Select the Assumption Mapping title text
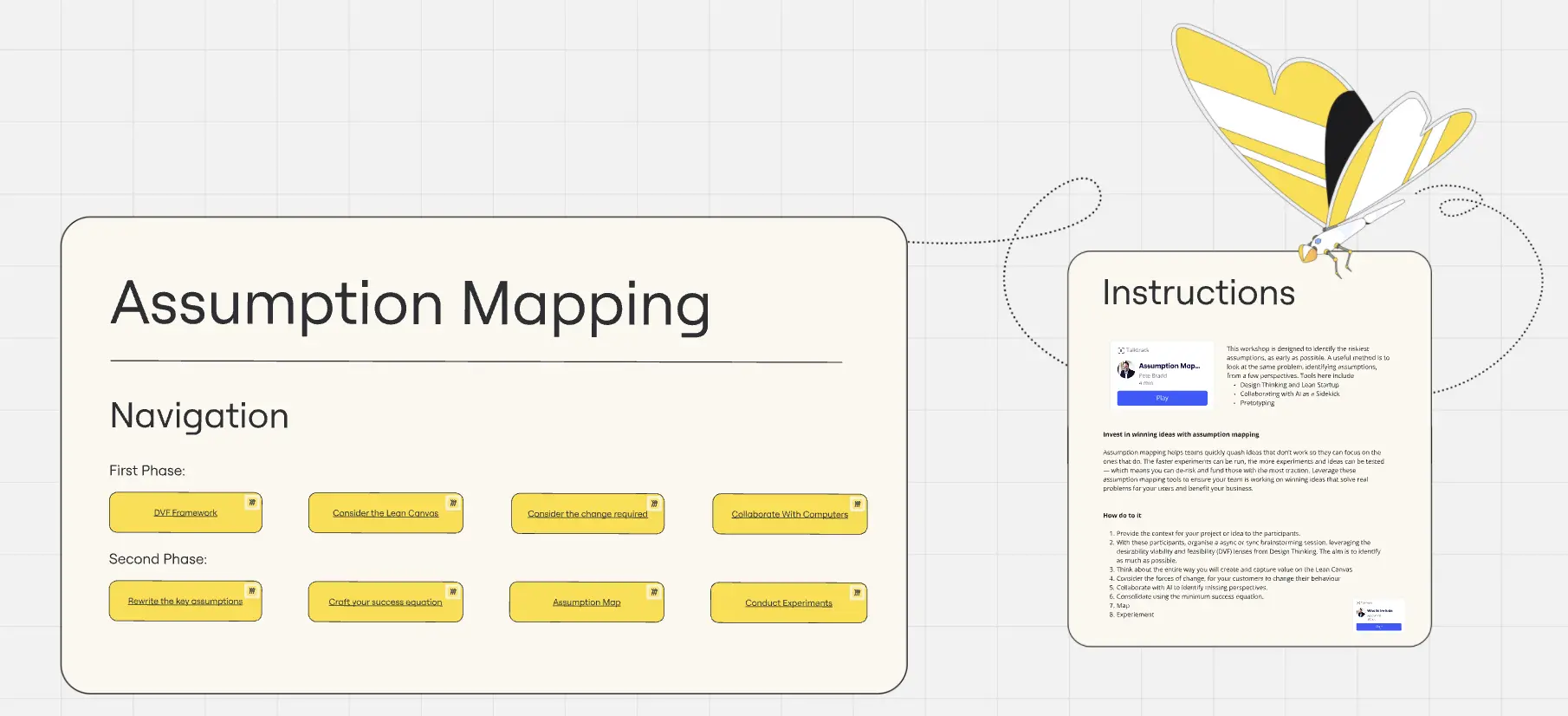This screenshot has width=1568, height=716. coord(411,305)
